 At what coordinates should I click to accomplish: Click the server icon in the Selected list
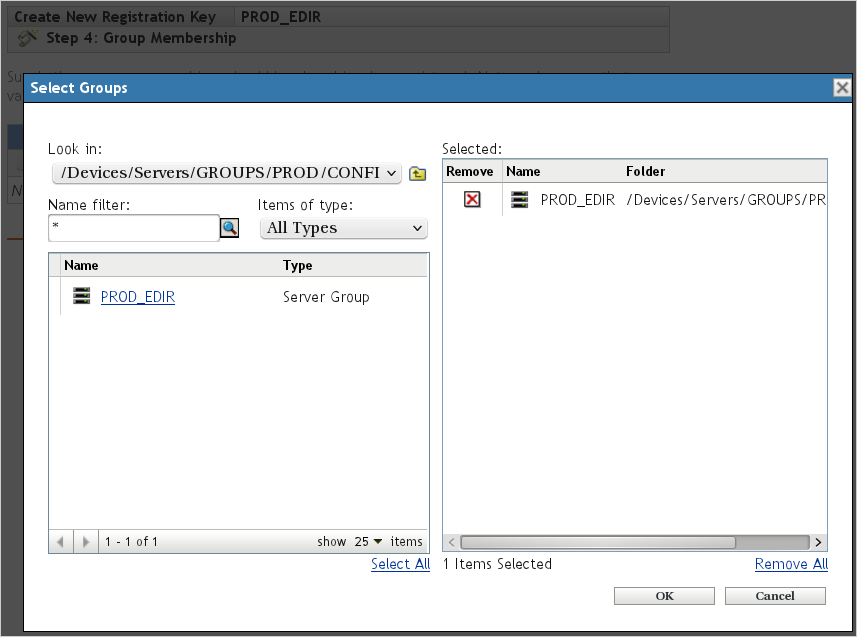coord(519,200)
